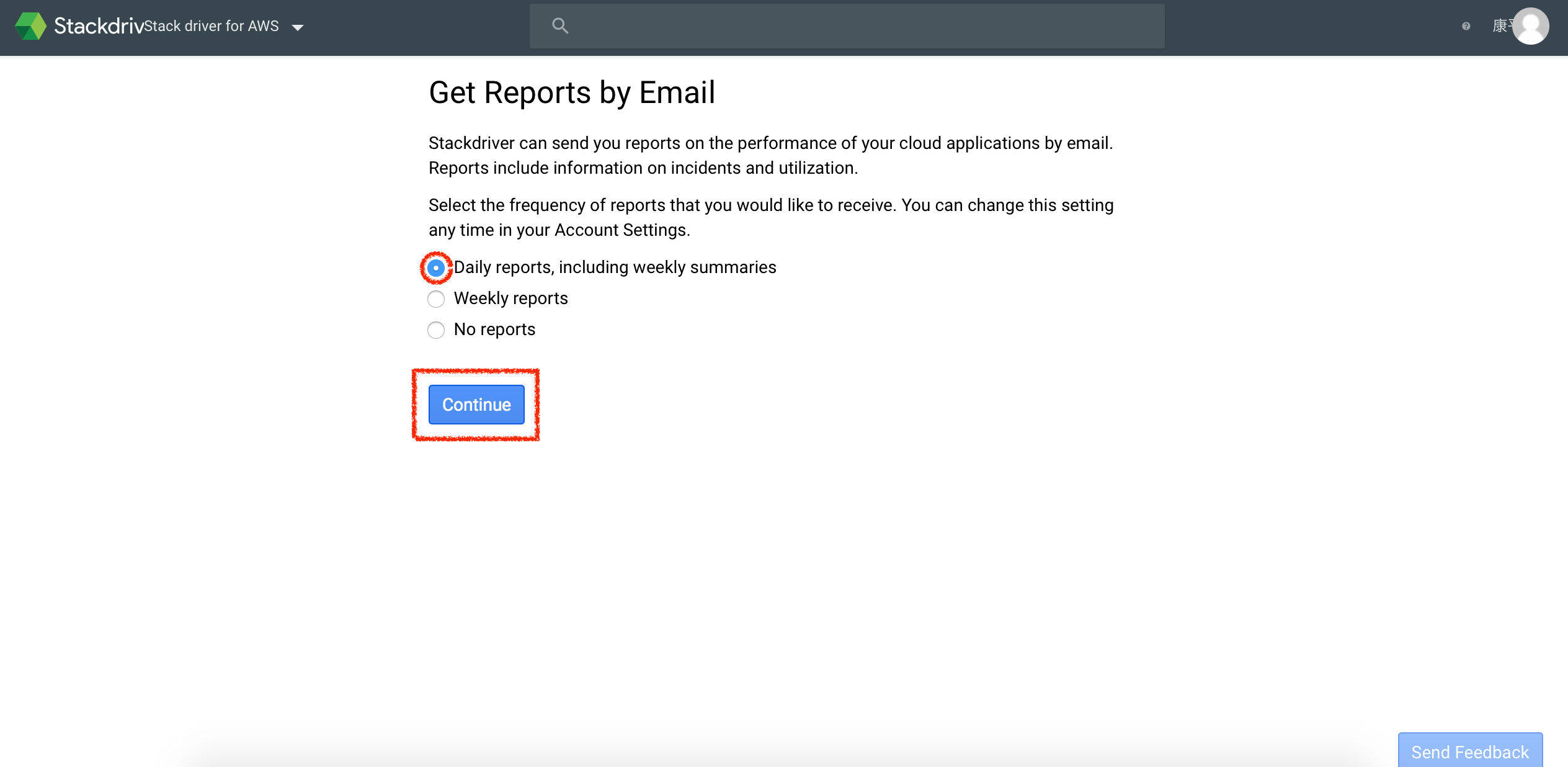The width and height of the screenshot is (1568, 767).
Task: Click 'Daily reports, including weekly summaries' label
Action: pyautogui.click(x=615, y=267)
